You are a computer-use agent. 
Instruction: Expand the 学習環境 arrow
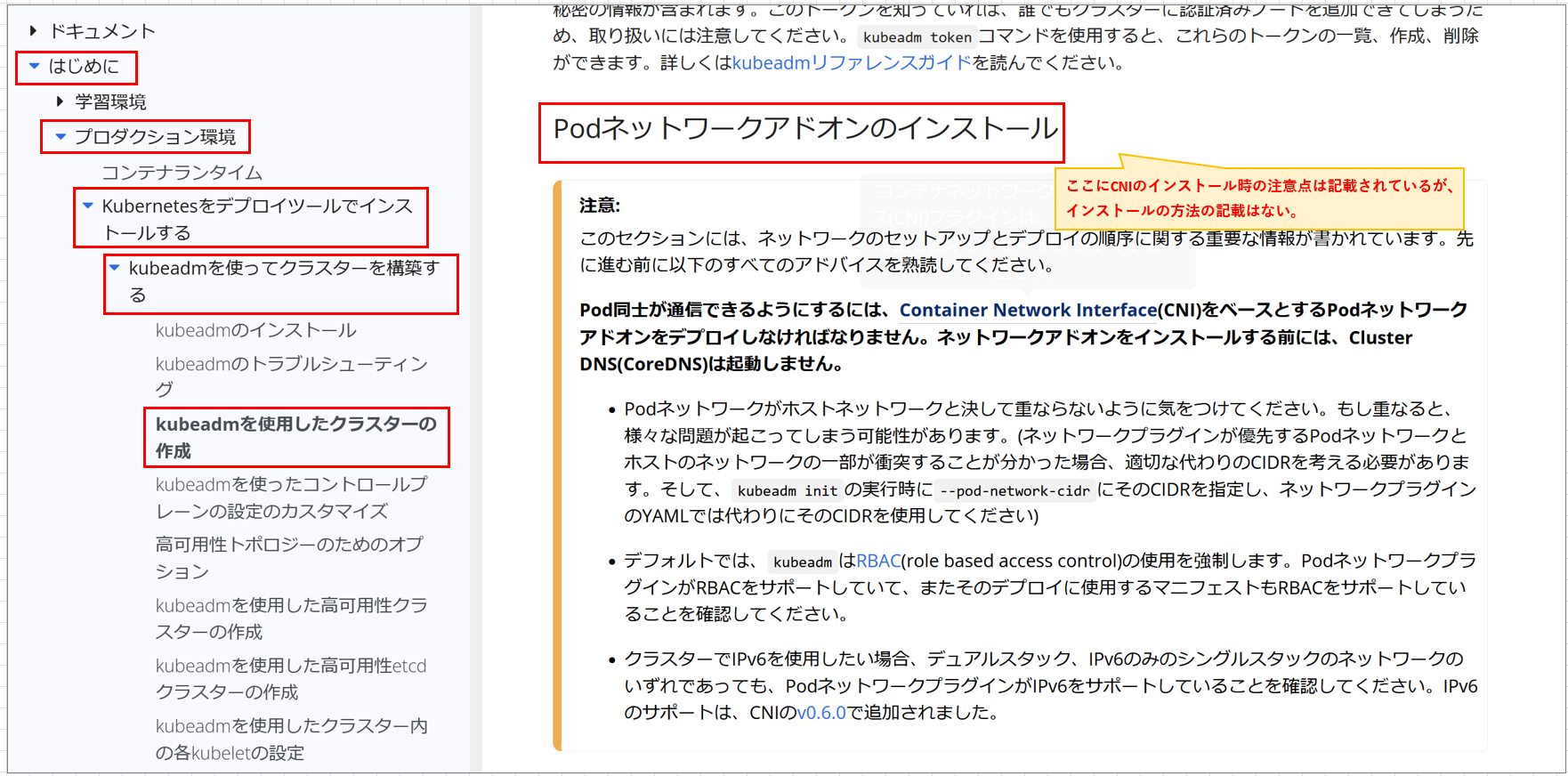pyautogui.click(x=60, y=101)
